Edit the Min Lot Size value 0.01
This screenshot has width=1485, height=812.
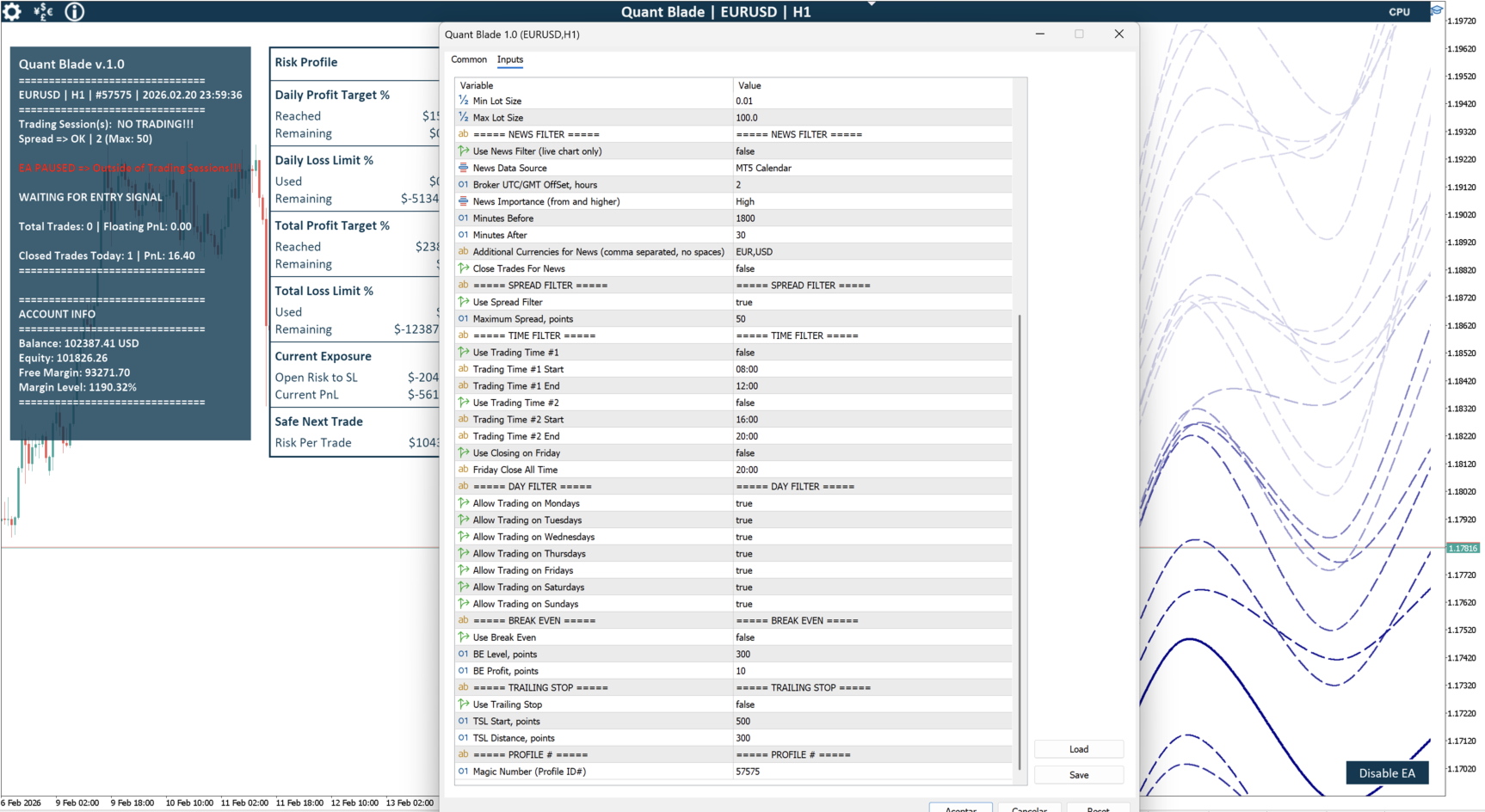(872, 101)
